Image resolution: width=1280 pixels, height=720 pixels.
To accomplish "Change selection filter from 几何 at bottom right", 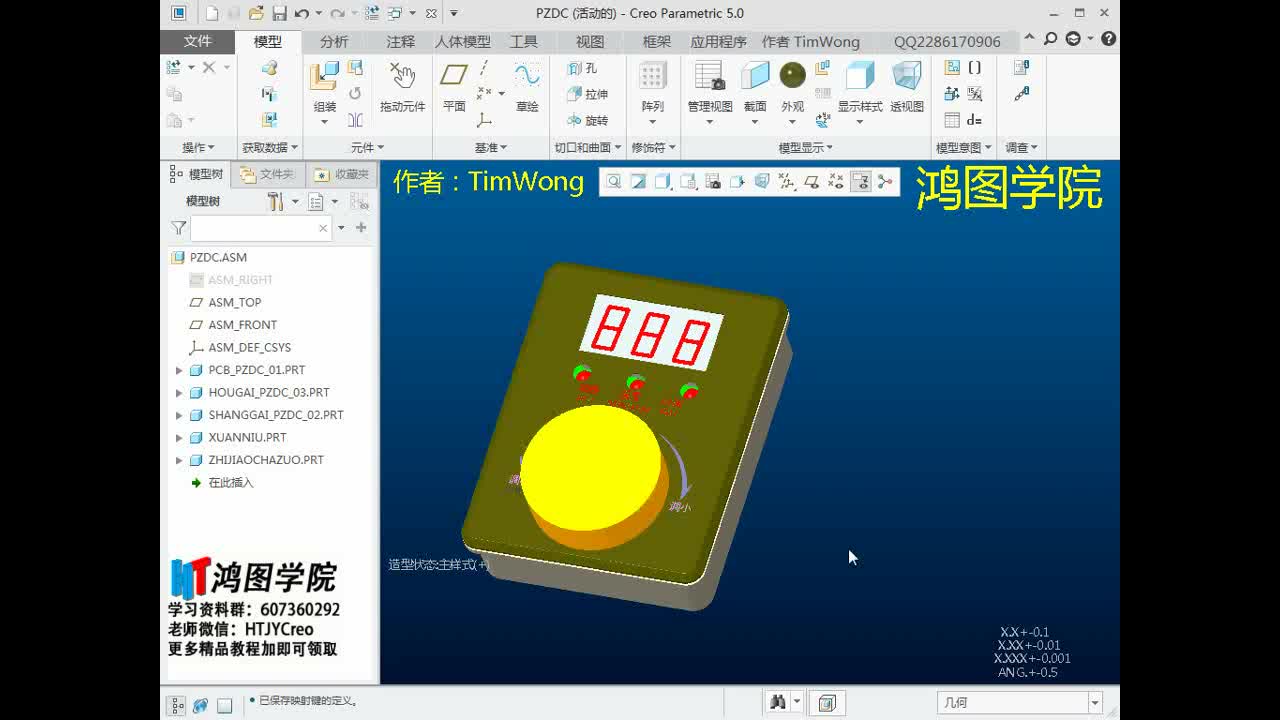I will pos(1095,701).
